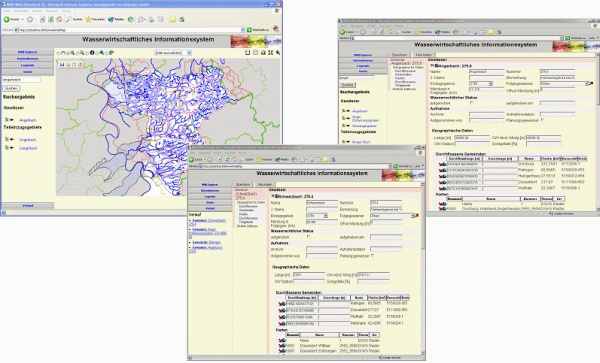The image size is (600, 363).
Task: Open the Verlauf menu item in bottom window sidebar
Action: [x=210, y=208]
